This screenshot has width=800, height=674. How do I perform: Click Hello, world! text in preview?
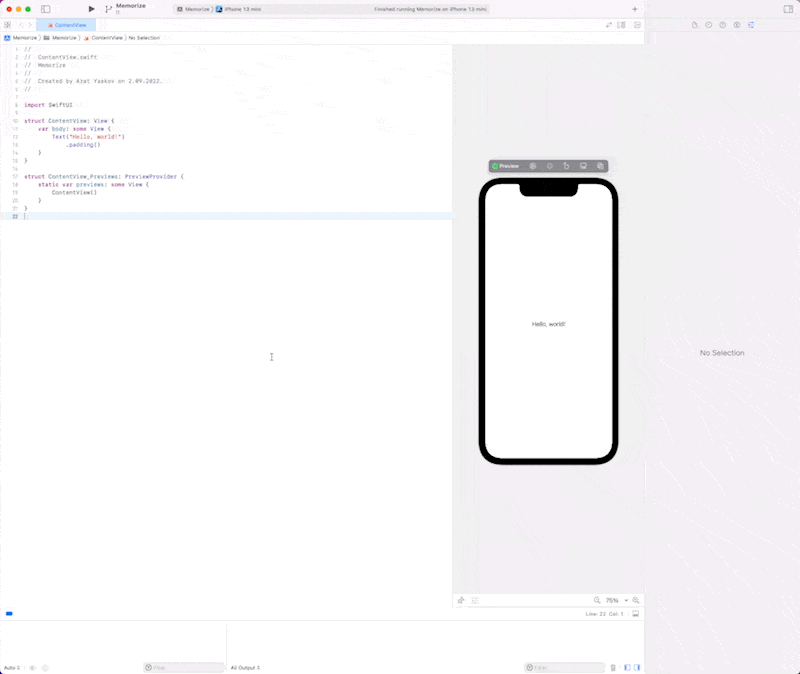tap(548, 324)
